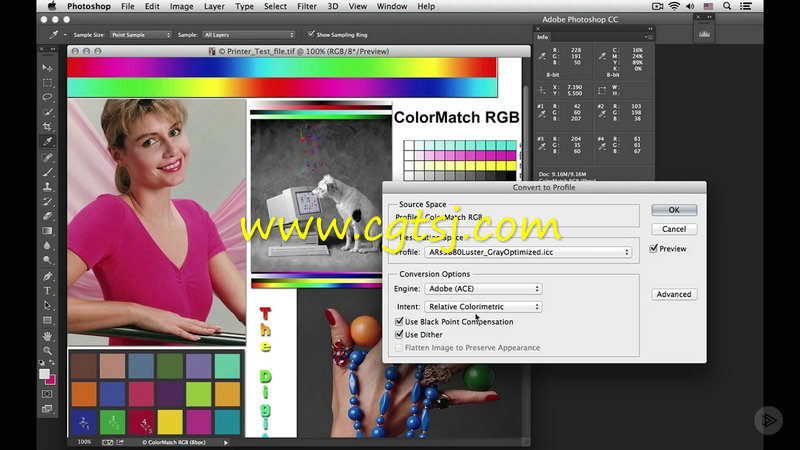Viewport: 800px width, 450px height.
Task: Select the Quick Selection tool
Action: coord(47,112)
